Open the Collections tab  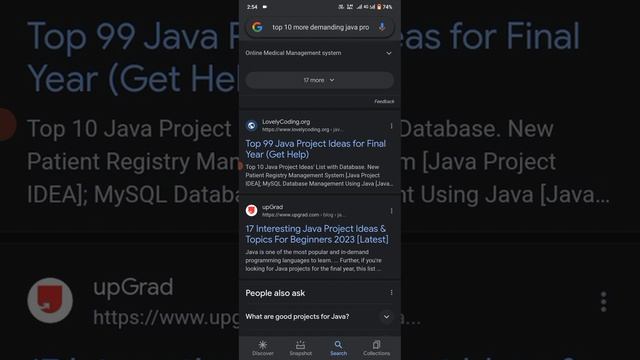[x=376, y=348]
